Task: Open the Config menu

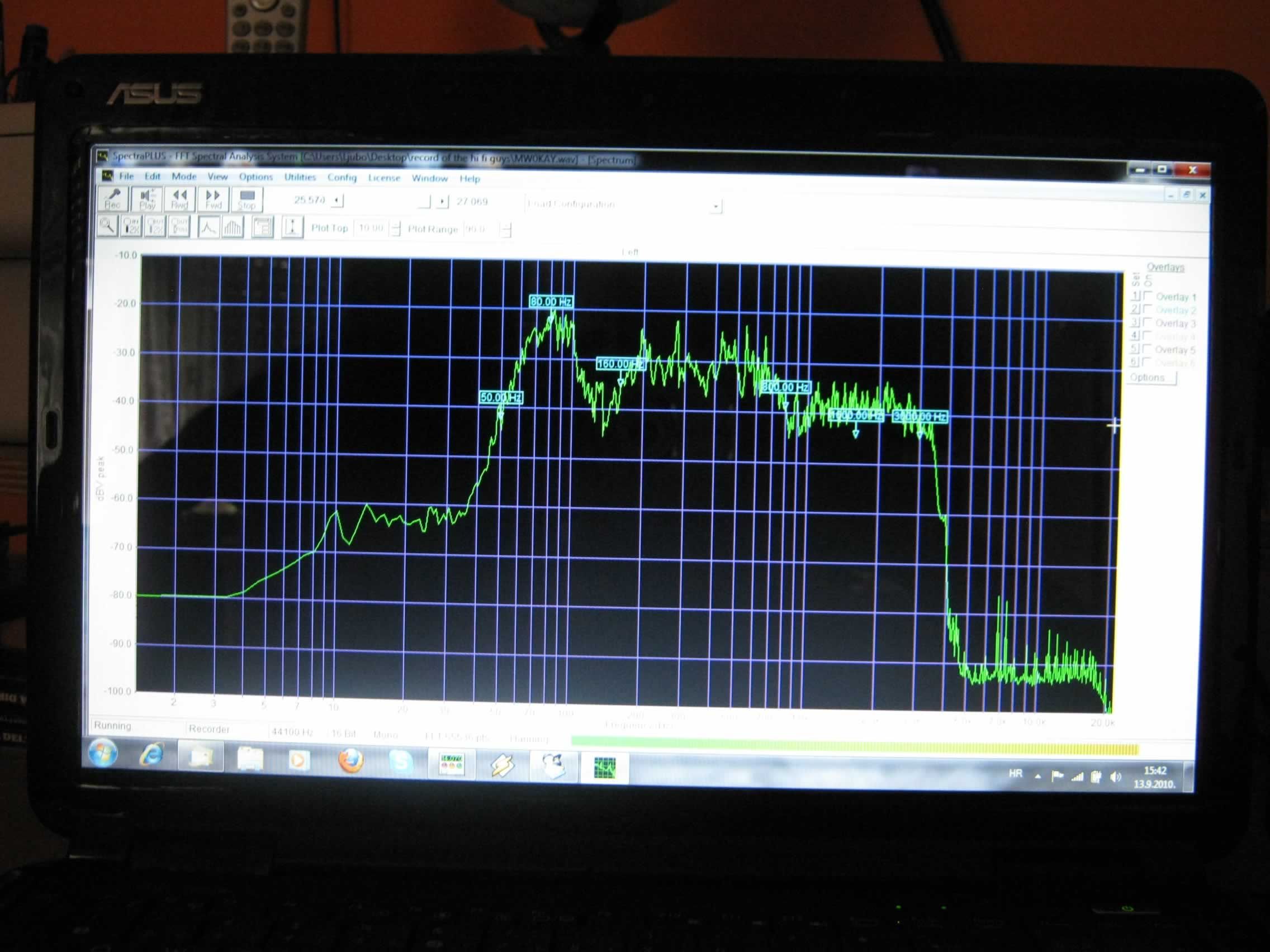Action: pos(342,178)
